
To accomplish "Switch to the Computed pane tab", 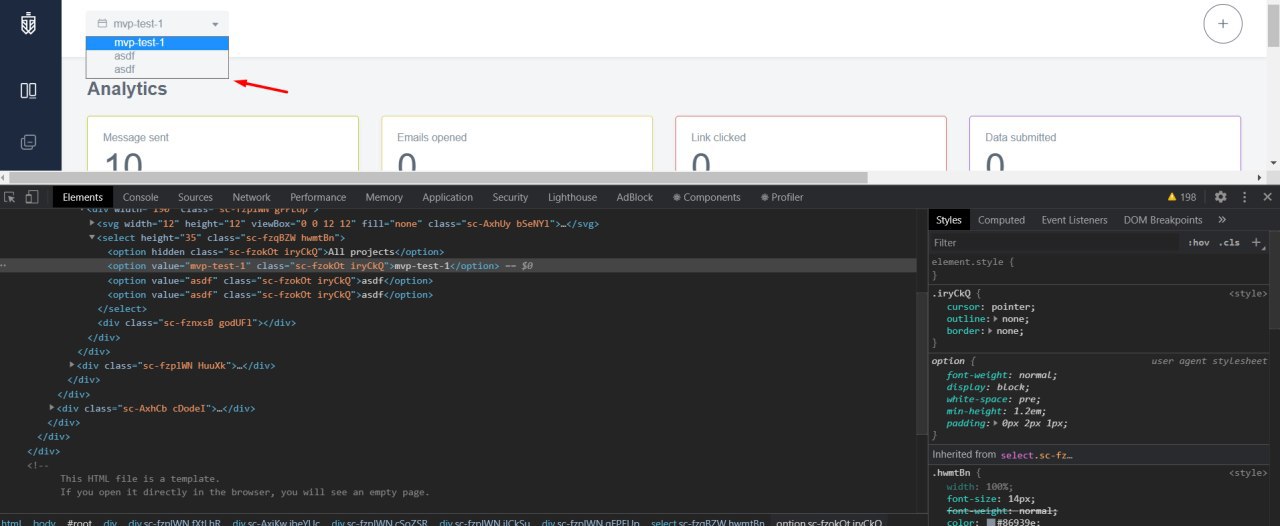I will click(x=1001, y=220).
